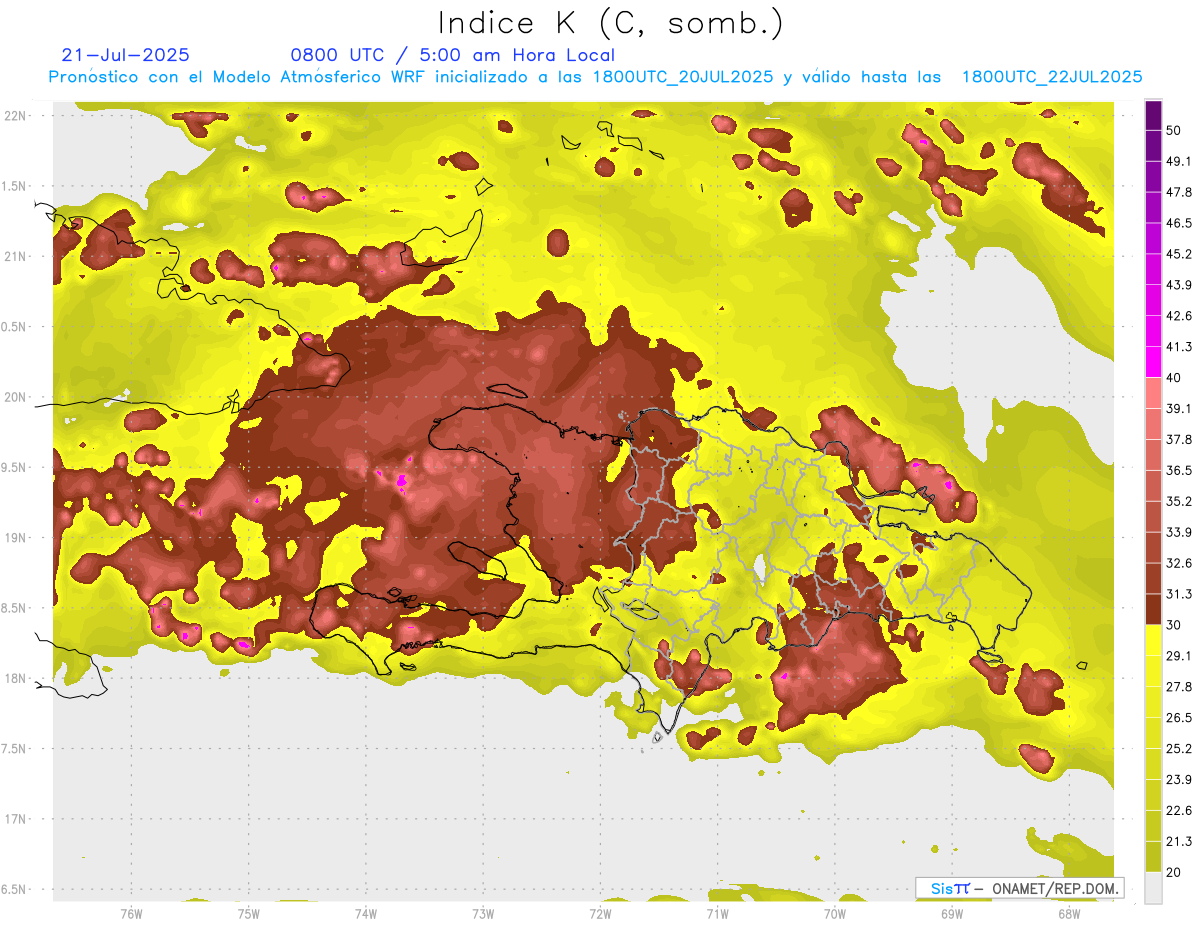
Task: Click the "41.3" color bar label
Action: [x=1179, y=347]
